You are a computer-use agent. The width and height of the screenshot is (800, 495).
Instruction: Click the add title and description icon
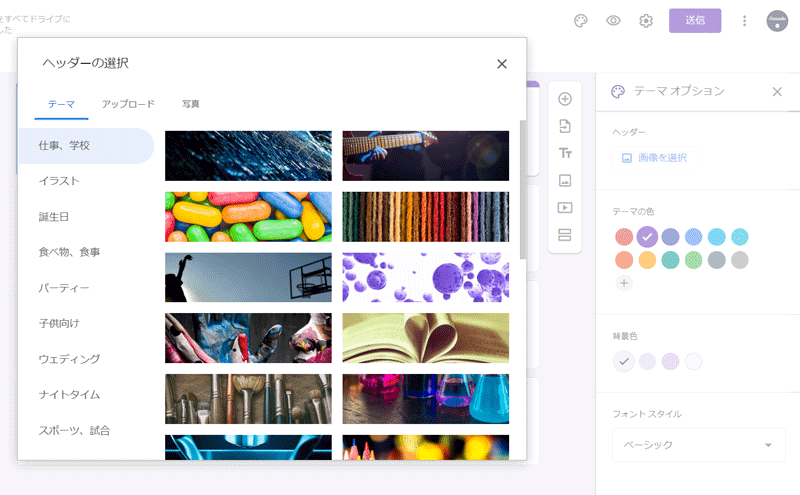[565, 153]
